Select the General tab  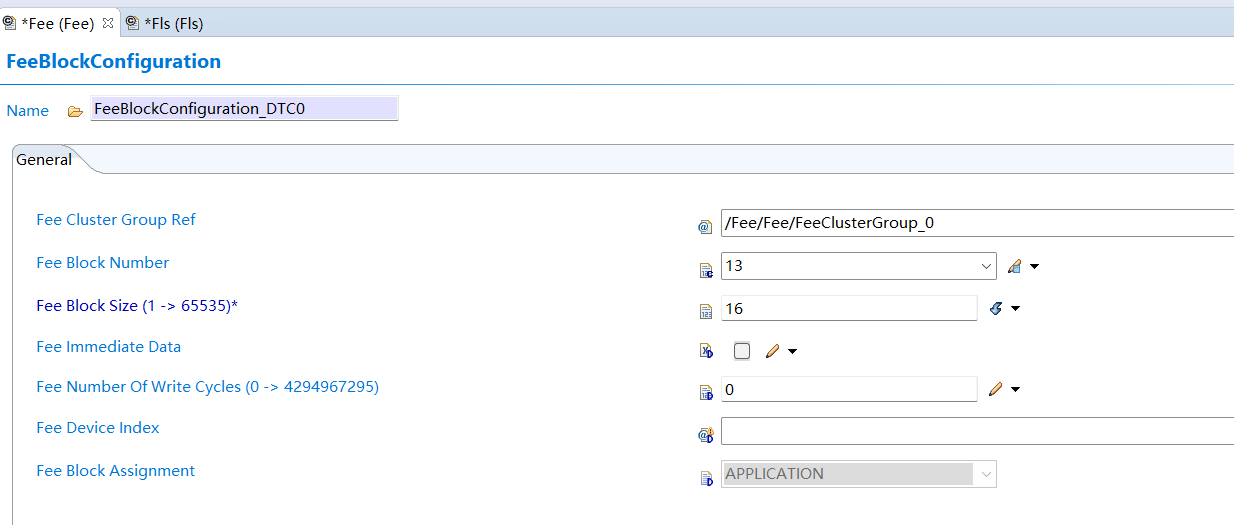click(x=44, y=160)
